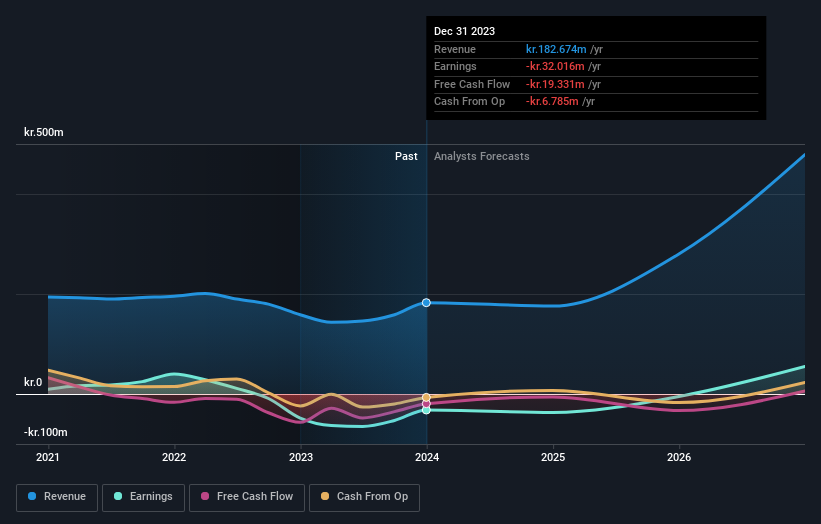
Task: Click the Free Cash Flow label in the tooltip
Action: pyautogui.click(x=472, y=84)
